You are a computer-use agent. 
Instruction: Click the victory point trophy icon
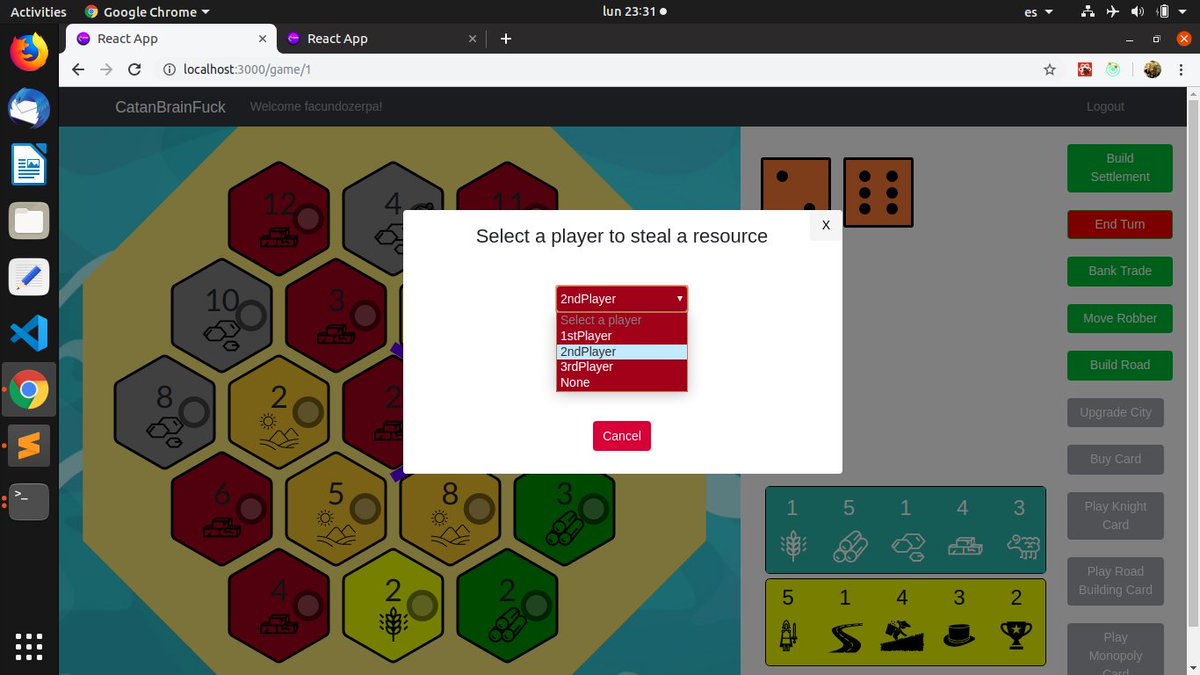point(1017,635)
